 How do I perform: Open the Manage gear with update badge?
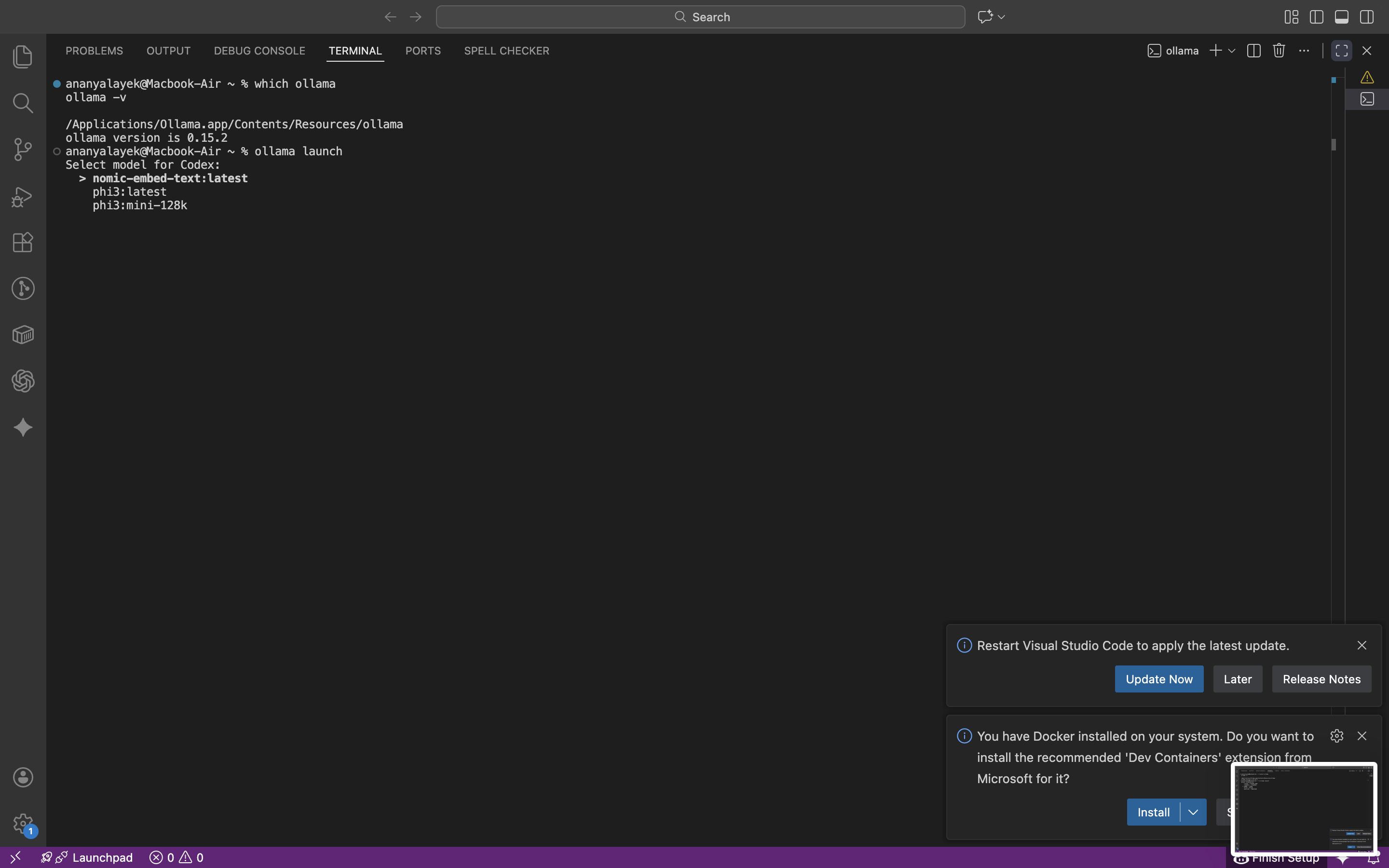(x=23, y=825)
